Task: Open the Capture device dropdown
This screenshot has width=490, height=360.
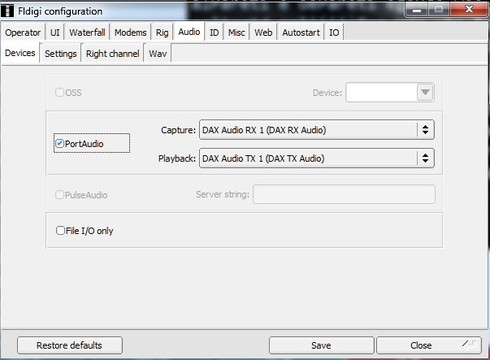Action: point(317,130)
